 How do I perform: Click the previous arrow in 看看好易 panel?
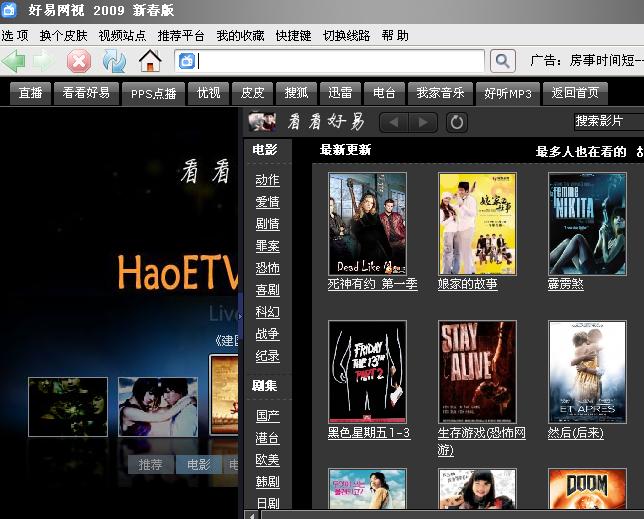pyautogui.click(x=394, y=122)
